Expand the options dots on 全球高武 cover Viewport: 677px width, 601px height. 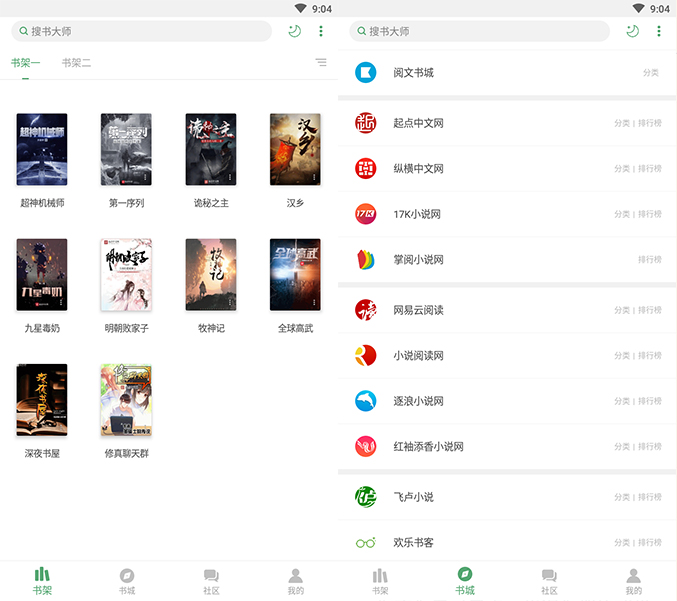click(314, 302)
